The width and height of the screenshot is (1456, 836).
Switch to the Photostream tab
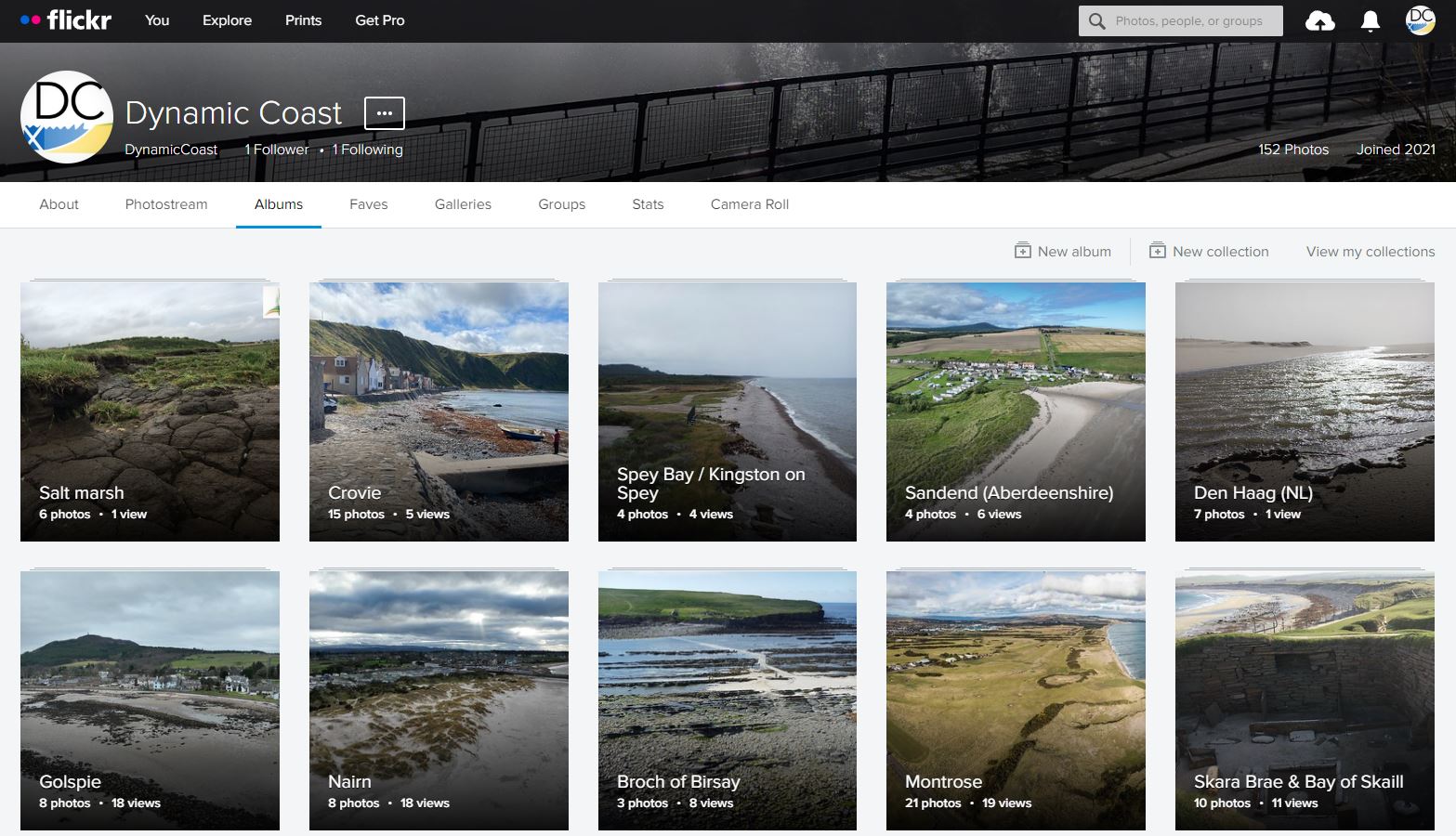(166, 204)
